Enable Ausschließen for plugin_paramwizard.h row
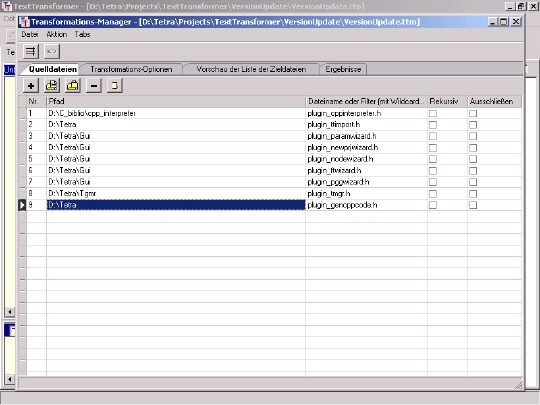The height and width of the screenshot is (405, 540). pyautogui.click(x=473, y=136)
